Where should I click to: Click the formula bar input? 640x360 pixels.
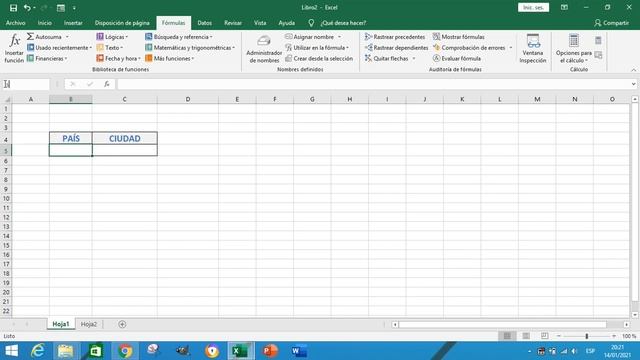click(x=373, y=84)
